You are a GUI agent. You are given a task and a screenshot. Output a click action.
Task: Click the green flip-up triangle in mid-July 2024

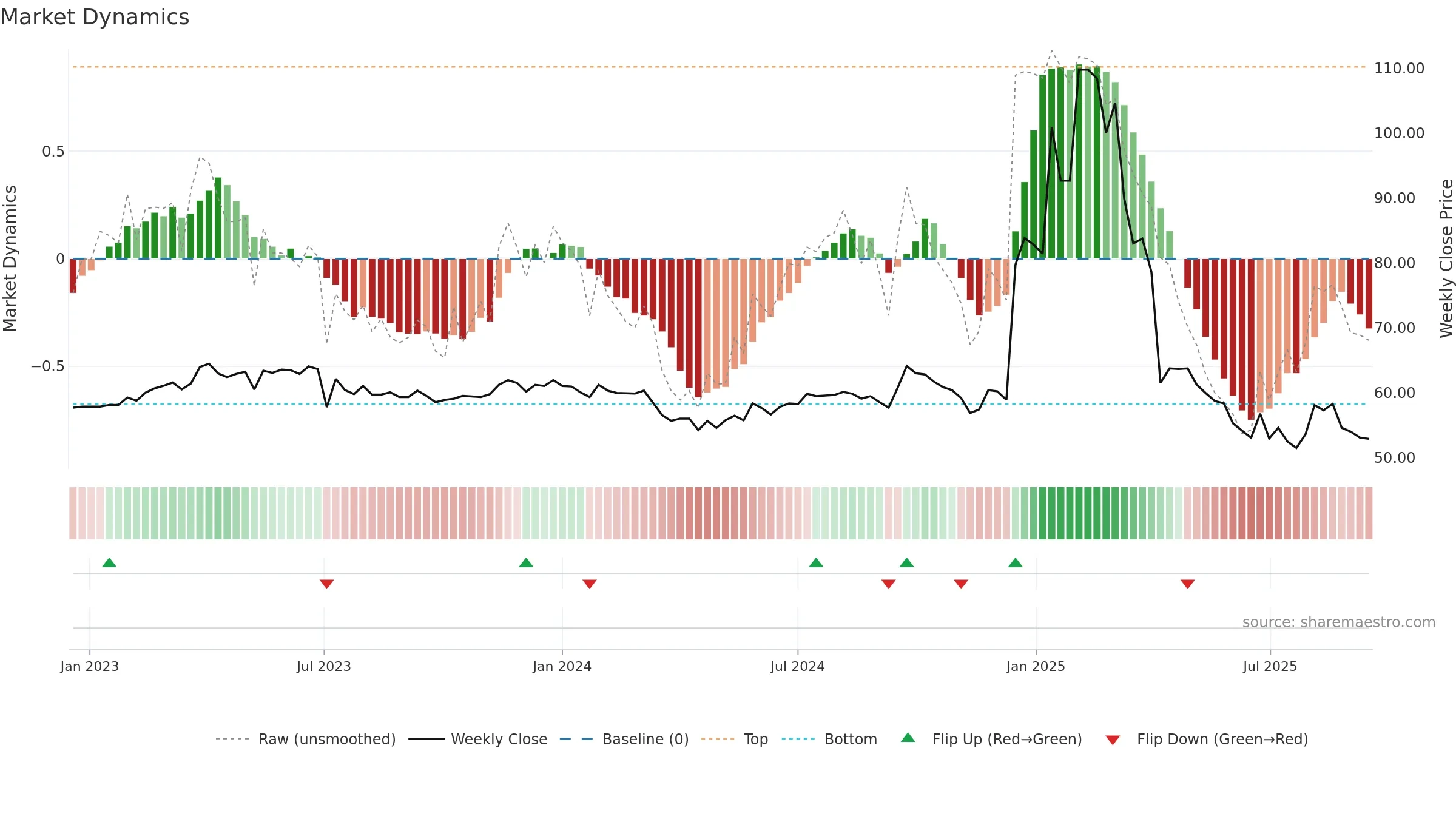tap(816, 562)
